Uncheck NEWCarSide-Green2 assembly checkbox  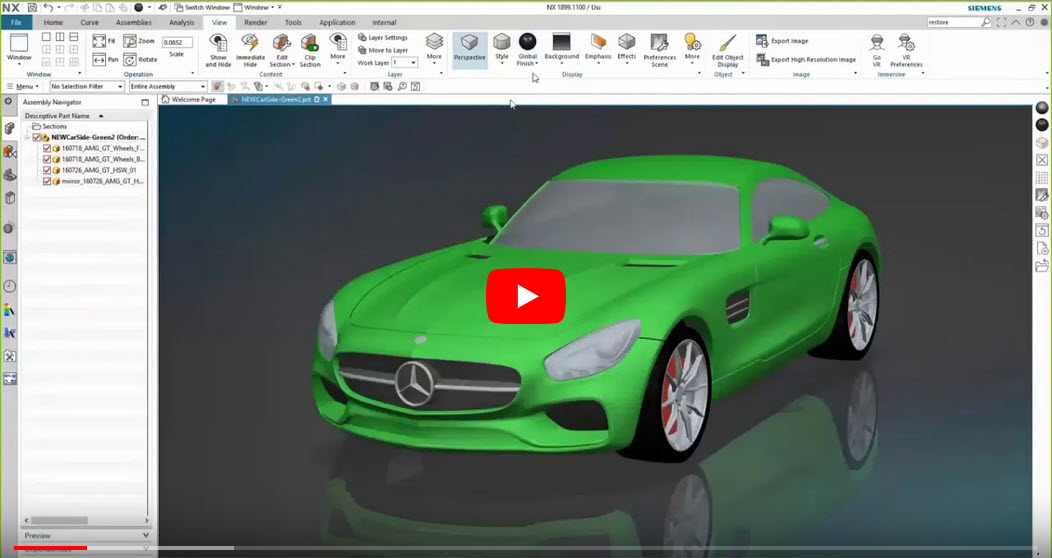[x=37, y=137]
